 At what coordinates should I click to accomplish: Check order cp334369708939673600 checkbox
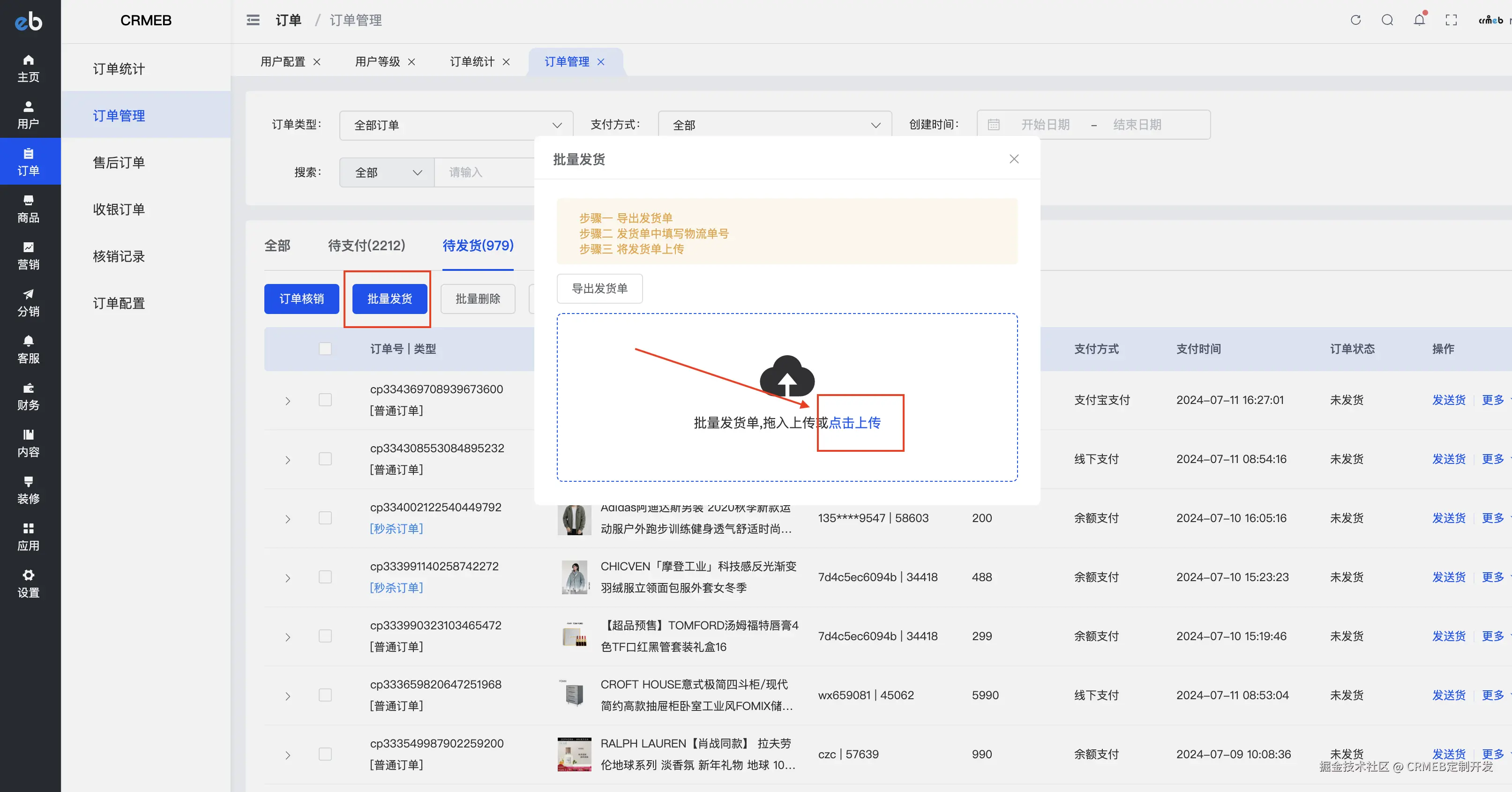tap(325, 400)
